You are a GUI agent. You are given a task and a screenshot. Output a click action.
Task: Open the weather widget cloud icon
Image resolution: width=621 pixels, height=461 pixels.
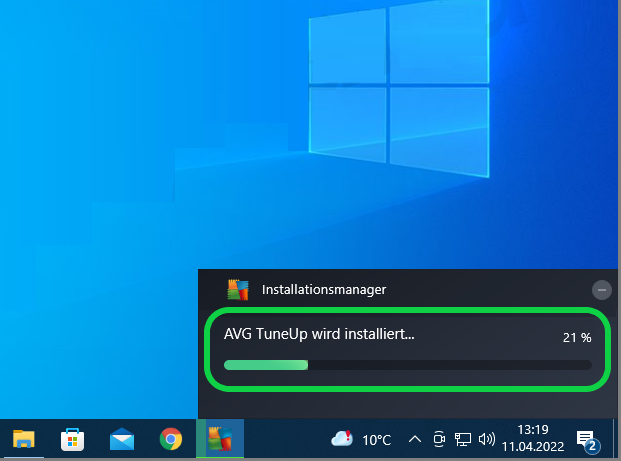(342, 438)
